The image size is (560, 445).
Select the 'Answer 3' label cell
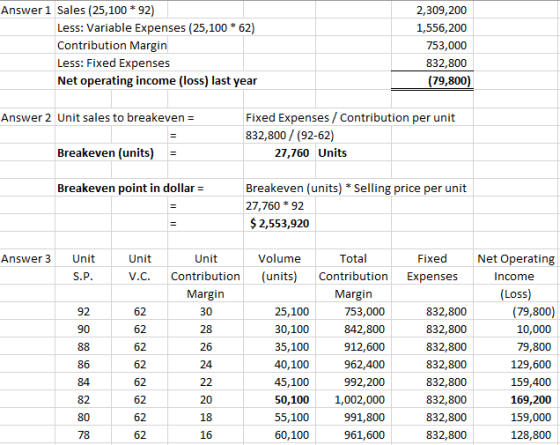26,259
